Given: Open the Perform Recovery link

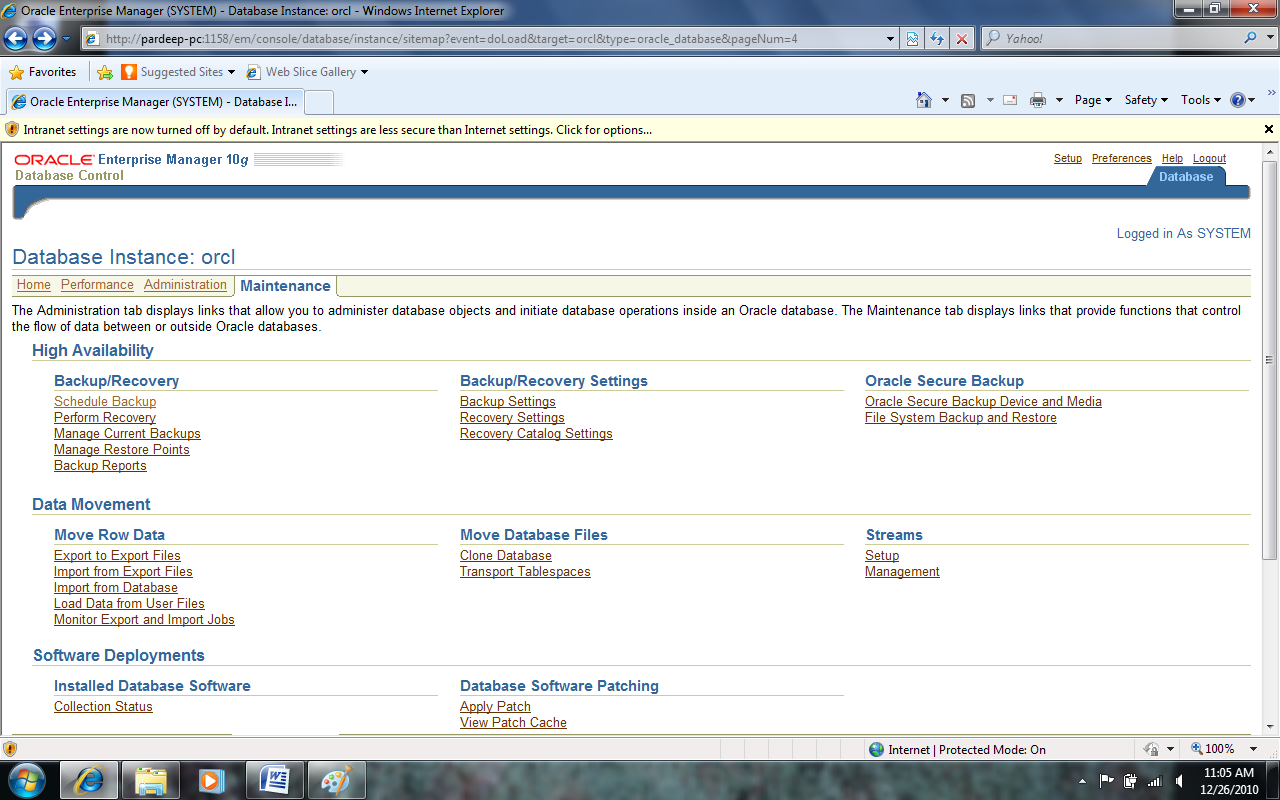Looking at the screenshot, I should click(105, 418).
